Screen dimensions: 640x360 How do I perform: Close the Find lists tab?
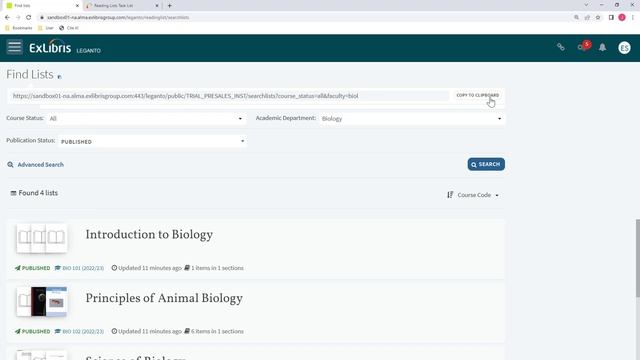click(77, 6)
